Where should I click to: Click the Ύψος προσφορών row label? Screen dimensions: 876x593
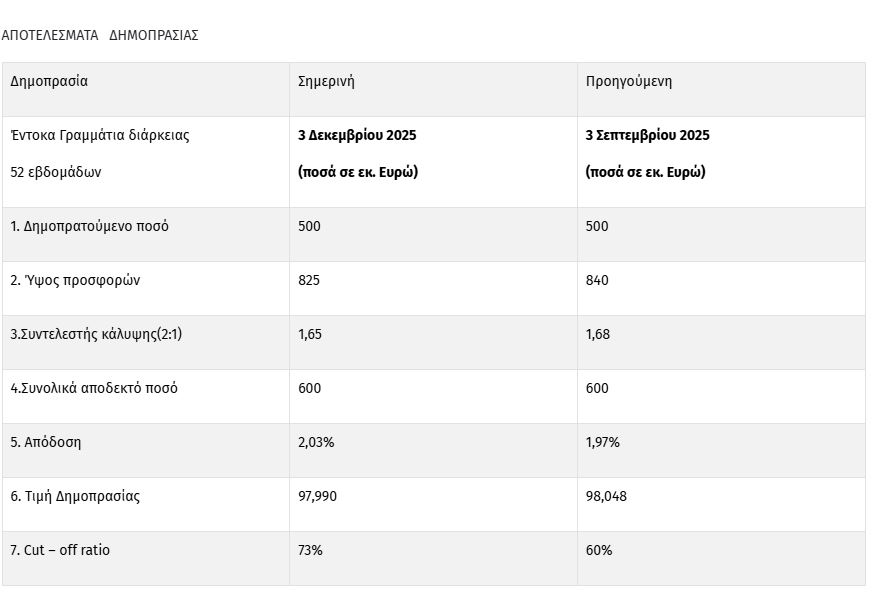[75, 280]
